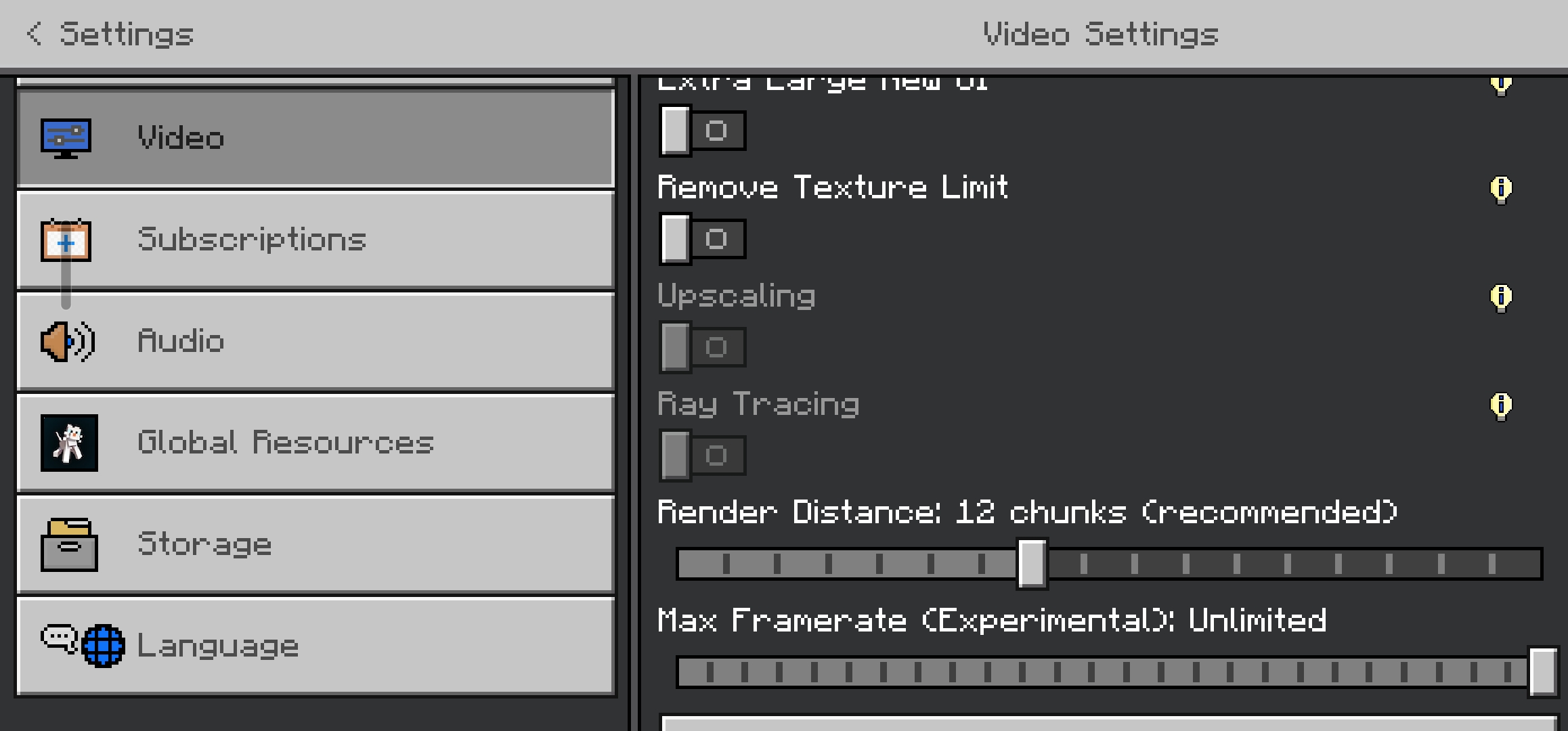This screenshot has height=731, width=1568.
Task: Click the Storage drawer icon
Action: [x=69, y=545]
